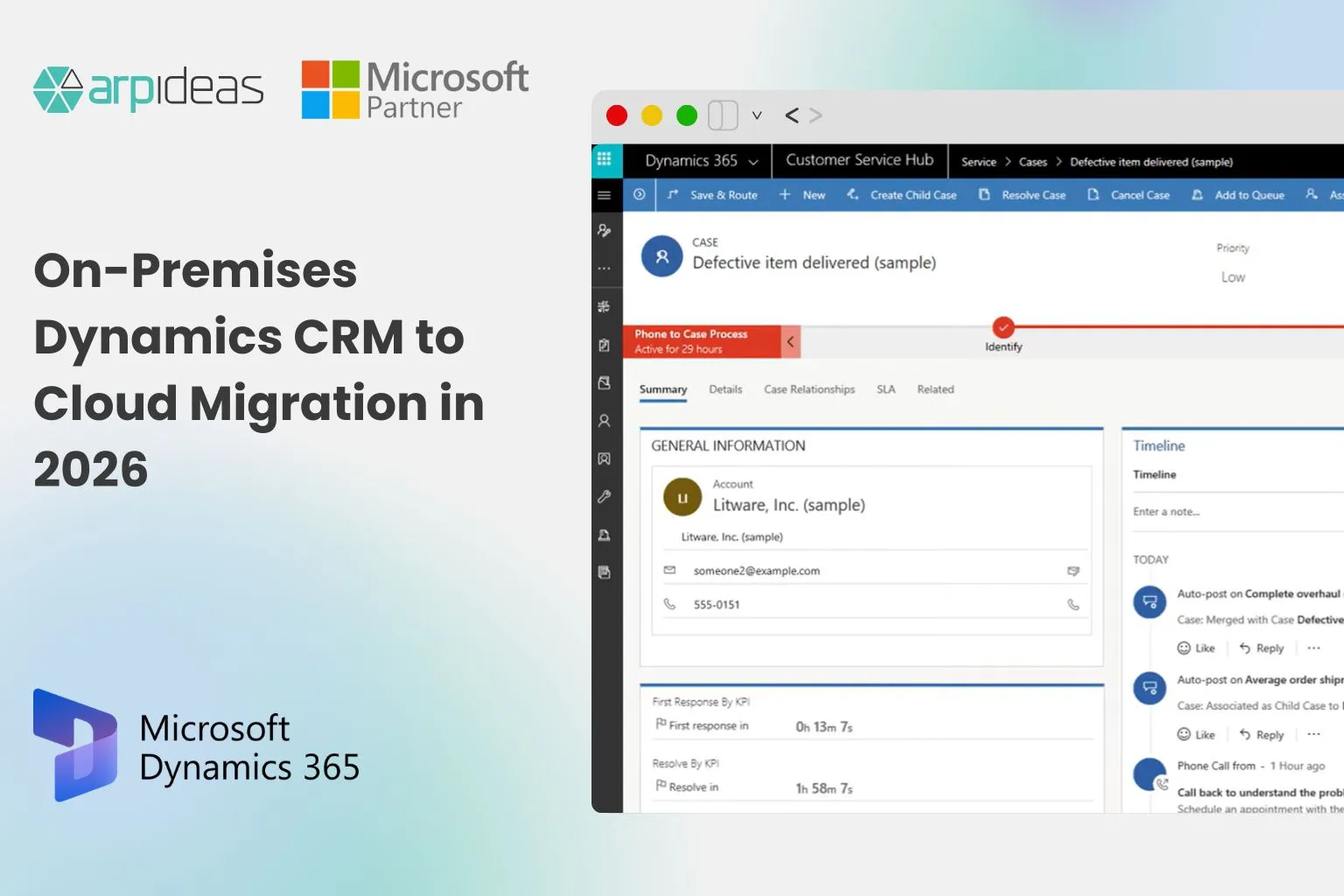The height and width of the screenshot is (896, 1344).
Task: Reply to the Complete overhaul auto-post
Action: (x=1262, y=648)
